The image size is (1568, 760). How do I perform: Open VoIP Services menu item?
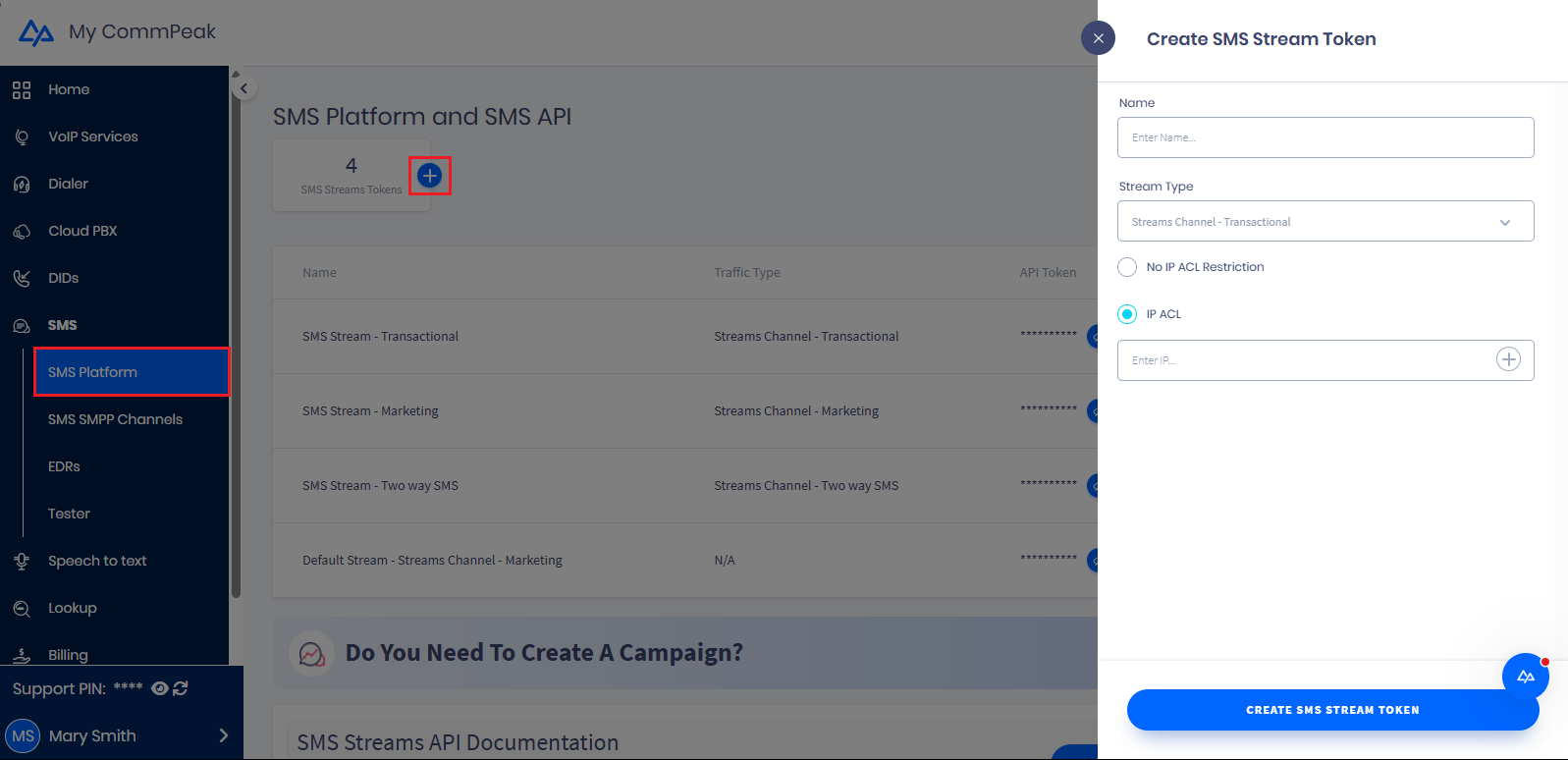[93, 136]
